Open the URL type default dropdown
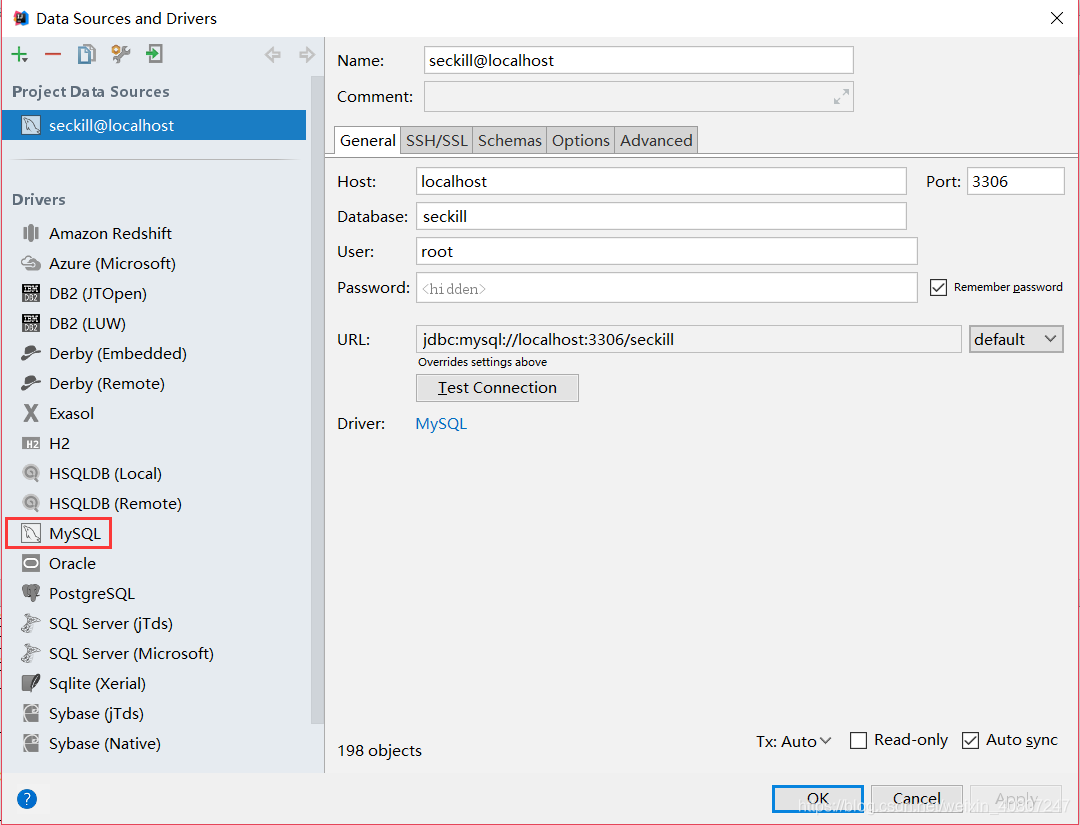Screen dimensions: 1080x825 pos(1016,340)
